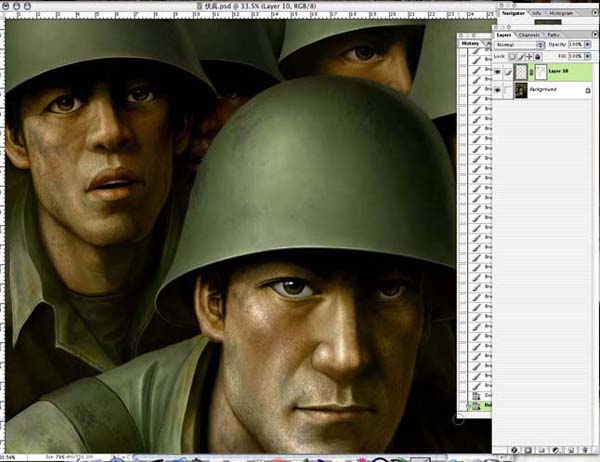Open the blend mode Normal dropdown
This screenshot has height=462, width=600.
[519, 45]
